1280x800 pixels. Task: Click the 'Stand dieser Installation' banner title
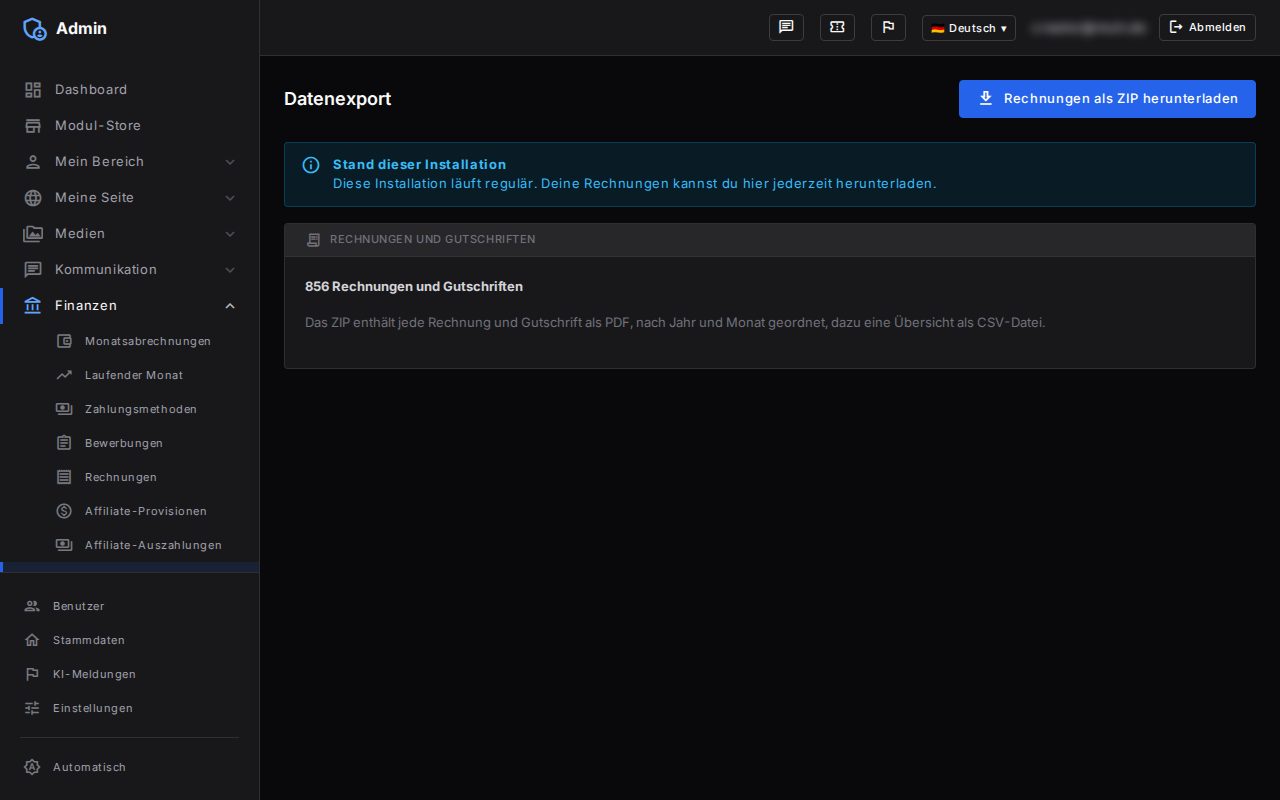(420, 164)
